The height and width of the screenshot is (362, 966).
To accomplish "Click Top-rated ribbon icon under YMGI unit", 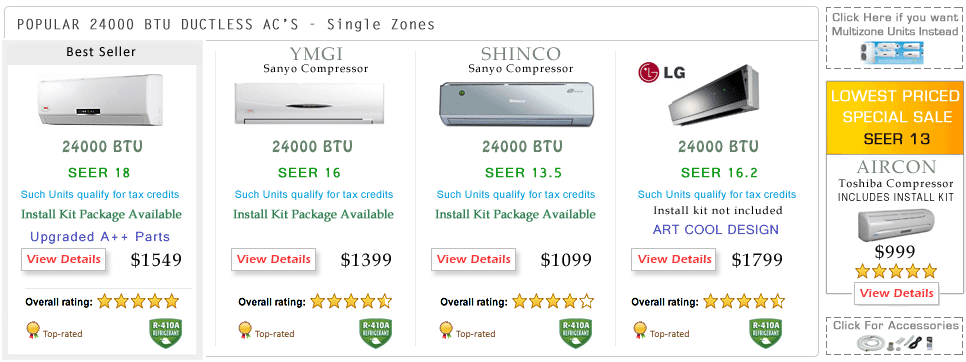I will [x=245, y=331].
